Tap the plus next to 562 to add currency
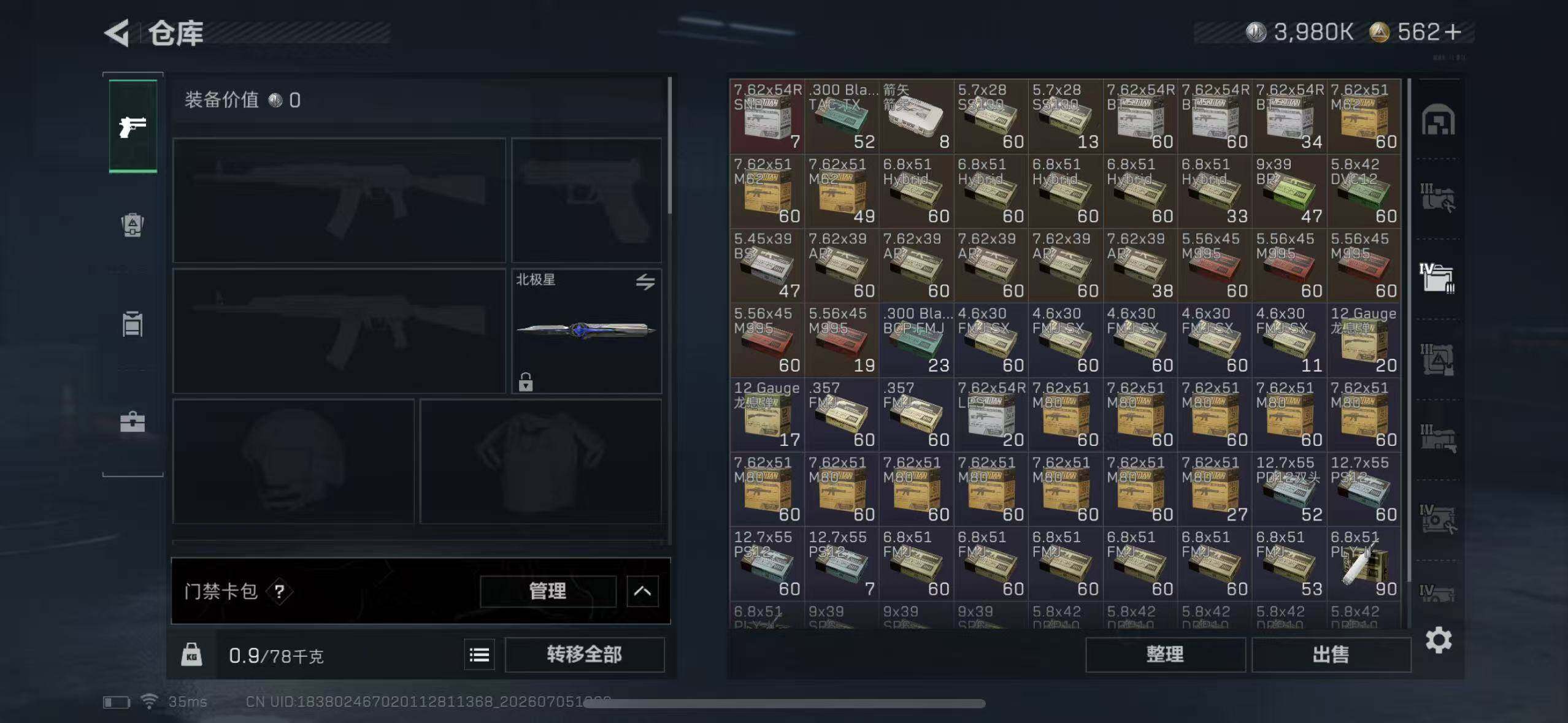 pyautogui.click(x=1453, y=32)
